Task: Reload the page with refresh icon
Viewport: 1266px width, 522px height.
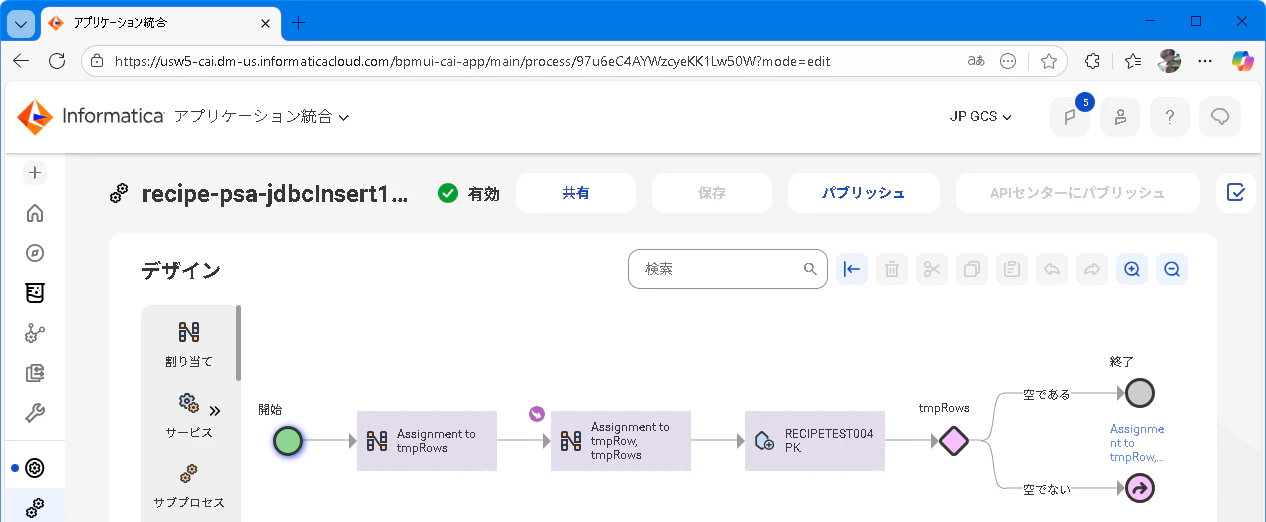Action: (57, 61)
